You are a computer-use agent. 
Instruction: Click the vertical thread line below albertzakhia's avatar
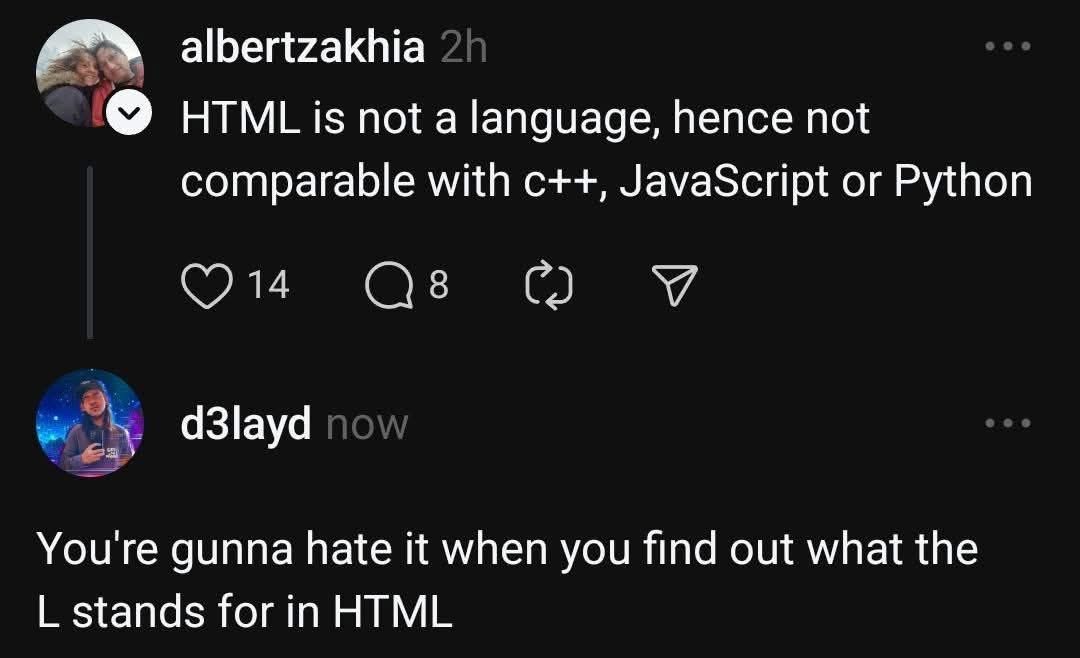(90, 252)
